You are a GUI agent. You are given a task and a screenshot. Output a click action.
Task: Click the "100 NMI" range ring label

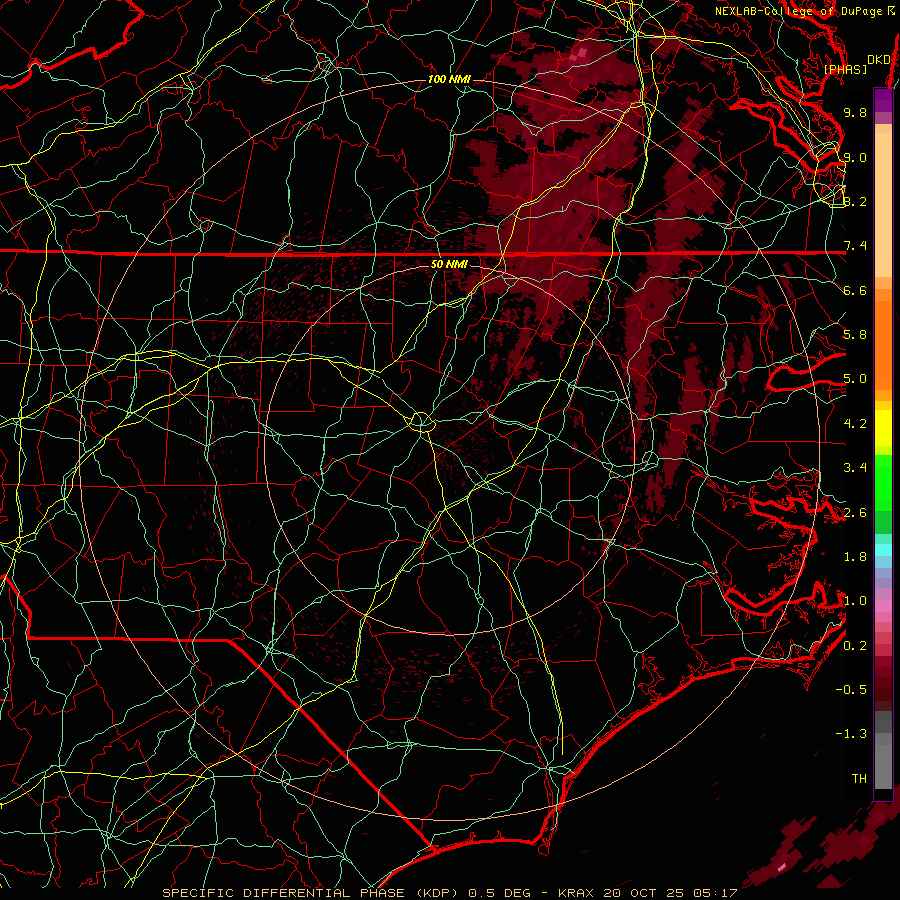(449, 79)
